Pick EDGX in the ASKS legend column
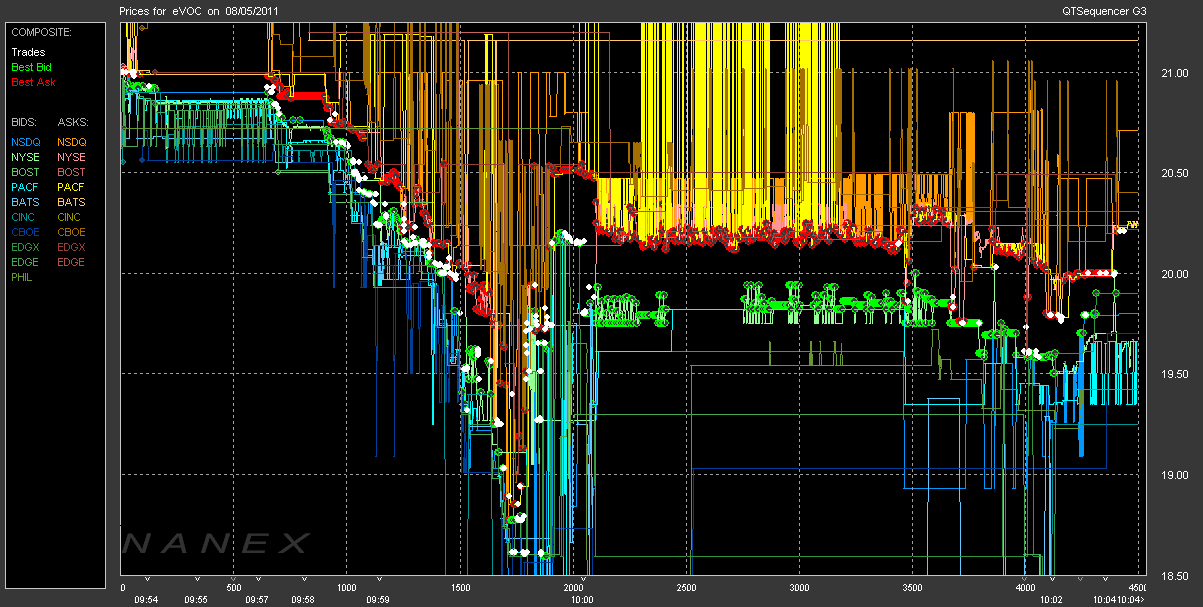The height and width of the screenshot is (607, 1203). [72, 247]
